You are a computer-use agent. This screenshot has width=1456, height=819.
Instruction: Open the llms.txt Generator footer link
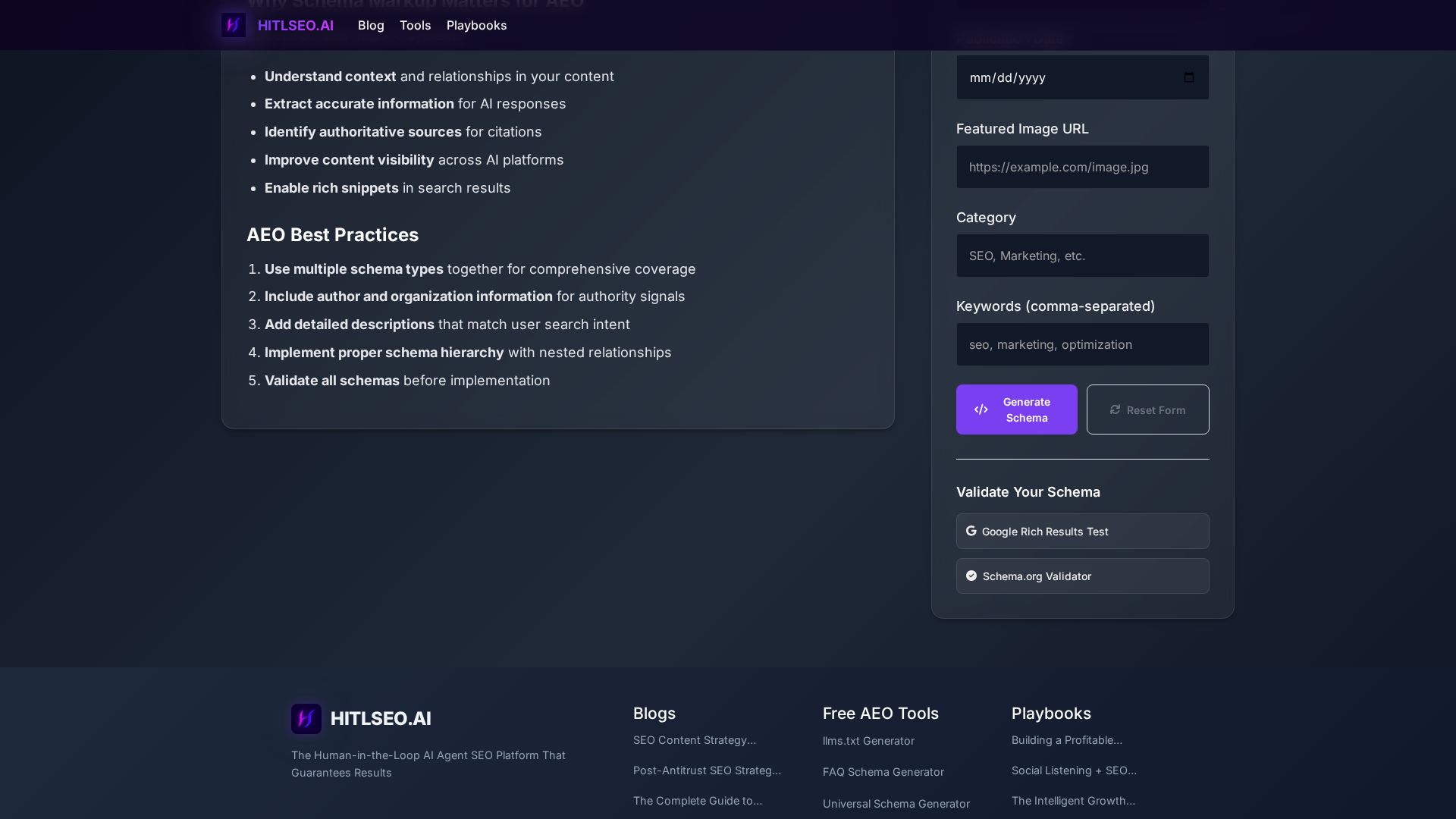(868, 741)
